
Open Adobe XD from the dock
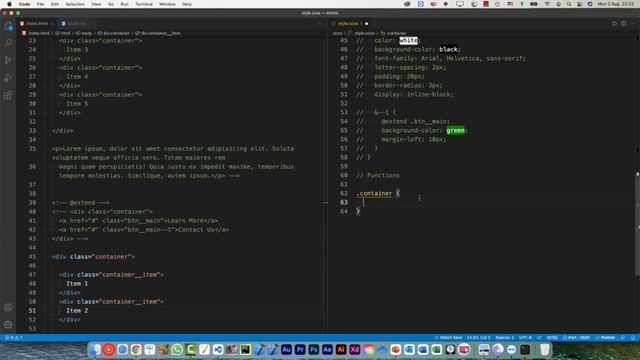pyautogui.click(x=355, y=349)
